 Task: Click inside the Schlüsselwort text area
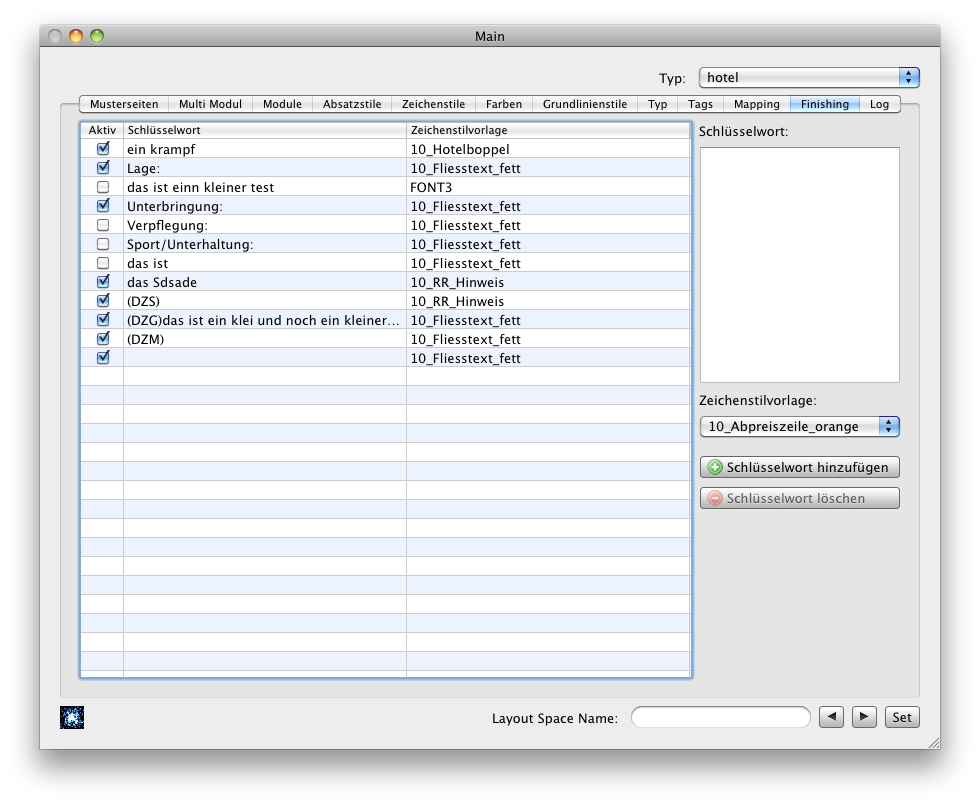pos(799,265)
